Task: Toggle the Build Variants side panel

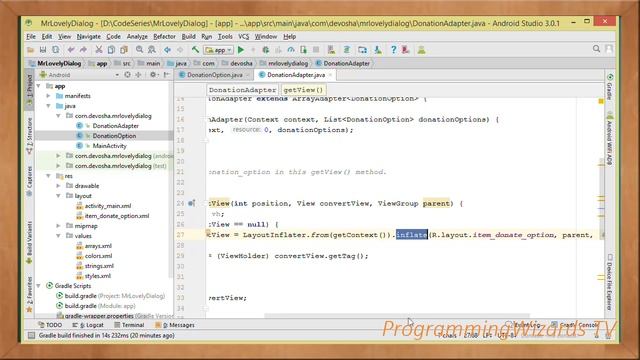Action: [x=29, y=242]
